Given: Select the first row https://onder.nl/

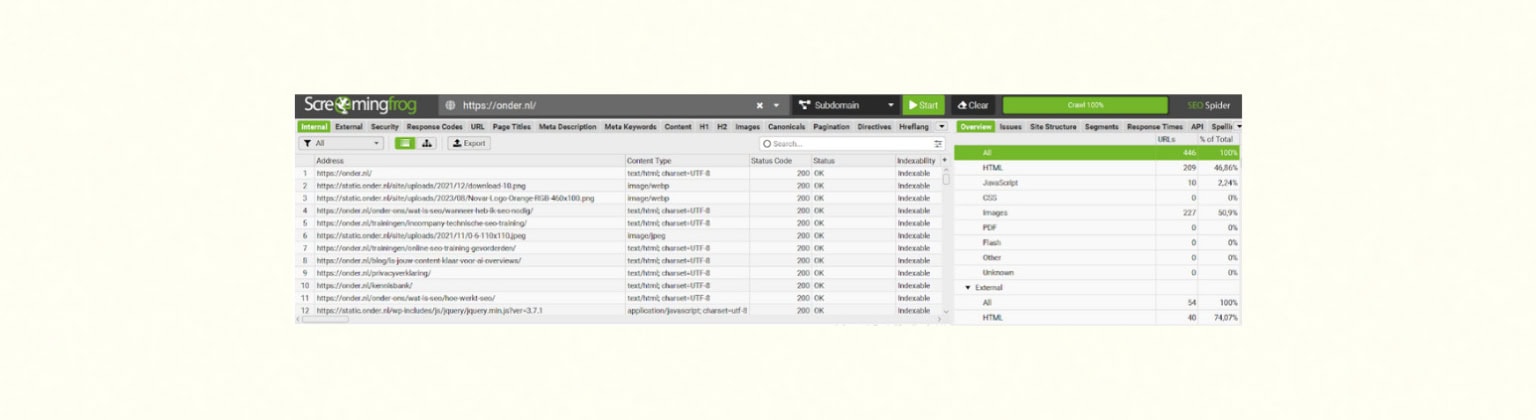Looking at the screenshot, I should pyautogui.click(x=619, y=173).
